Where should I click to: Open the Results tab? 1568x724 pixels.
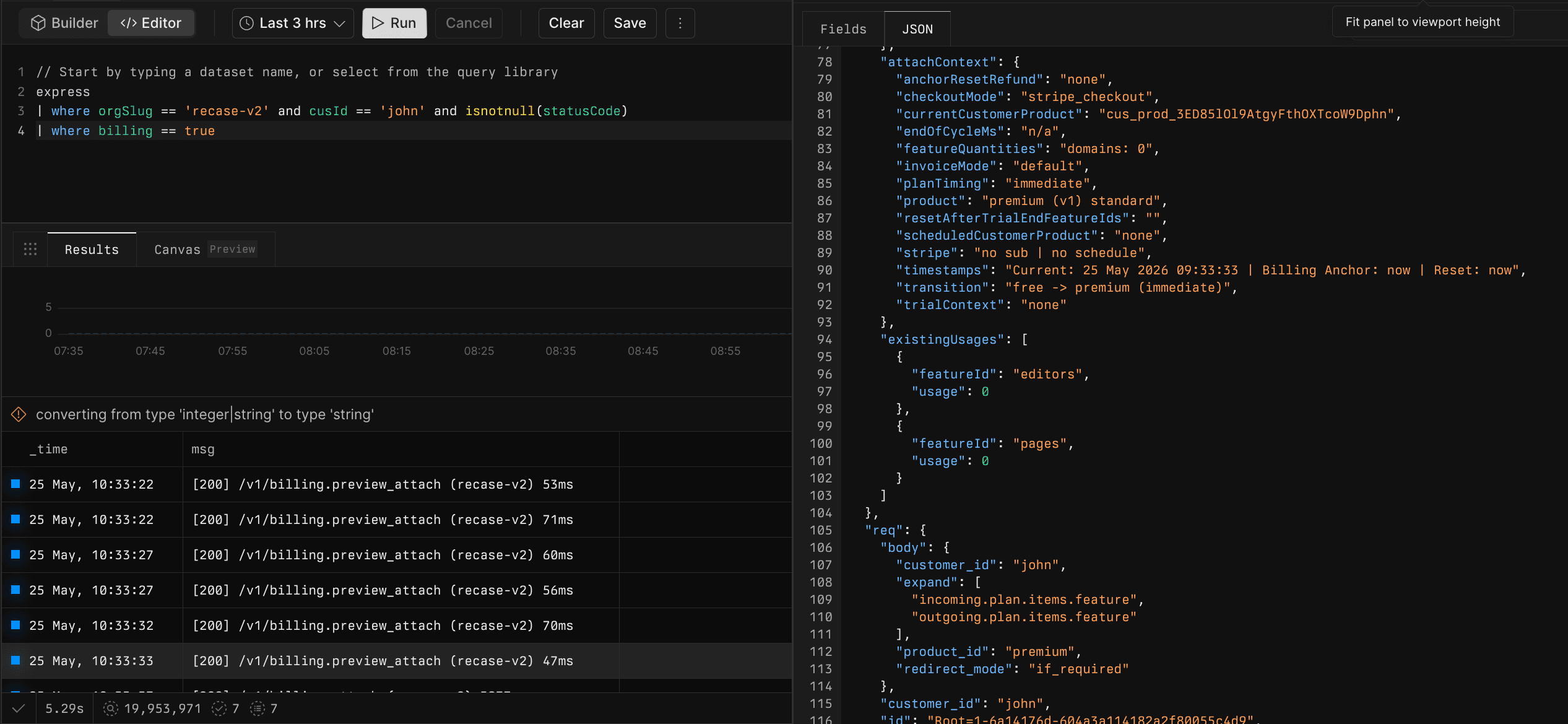click(x=92, y=250)
